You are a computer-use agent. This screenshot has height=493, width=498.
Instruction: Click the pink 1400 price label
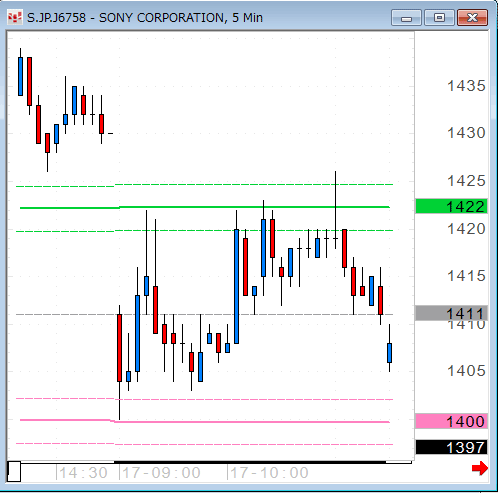[x=452, y=421]
